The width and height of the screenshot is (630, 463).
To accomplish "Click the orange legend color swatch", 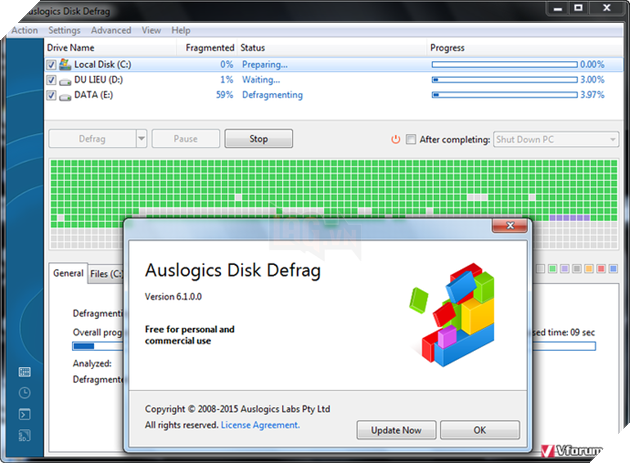I will tap(589, 268).
